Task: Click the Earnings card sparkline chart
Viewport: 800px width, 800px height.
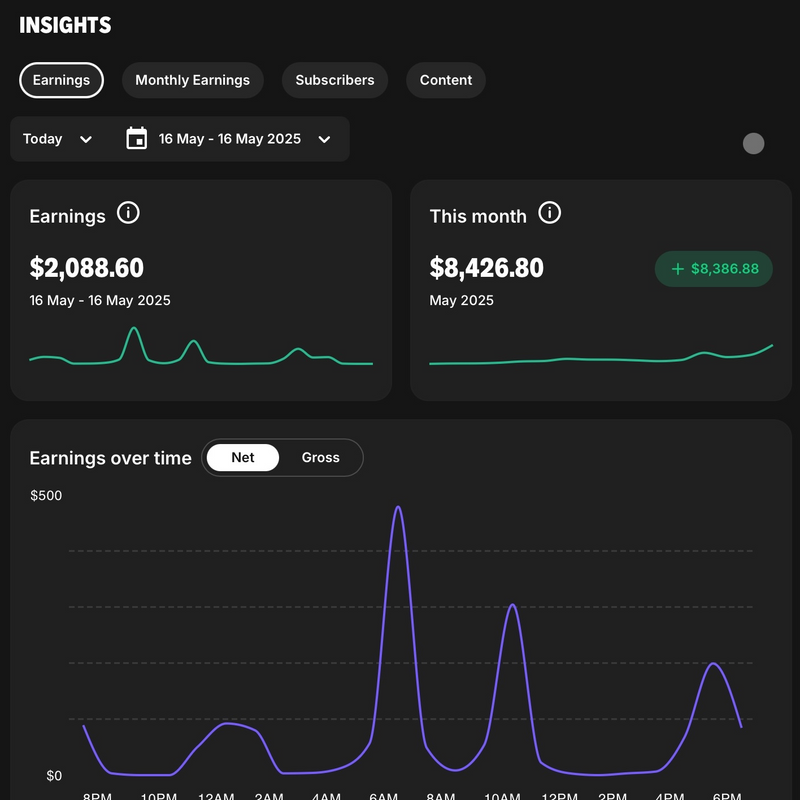Action: (200, 350)
